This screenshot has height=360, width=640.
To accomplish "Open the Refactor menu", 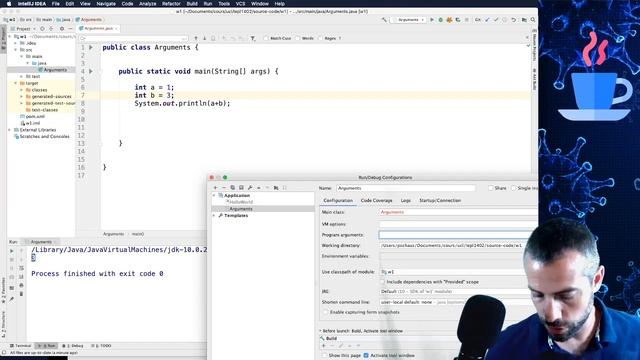I will pyautogui.click(x=171, y=4).
